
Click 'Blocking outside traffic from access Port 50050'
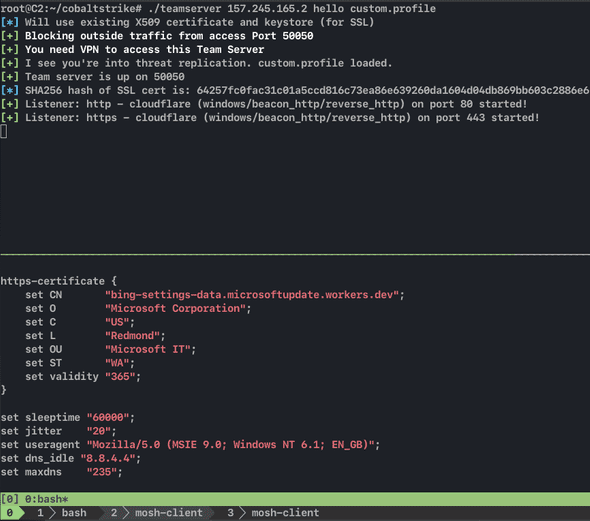click(169, 36)
